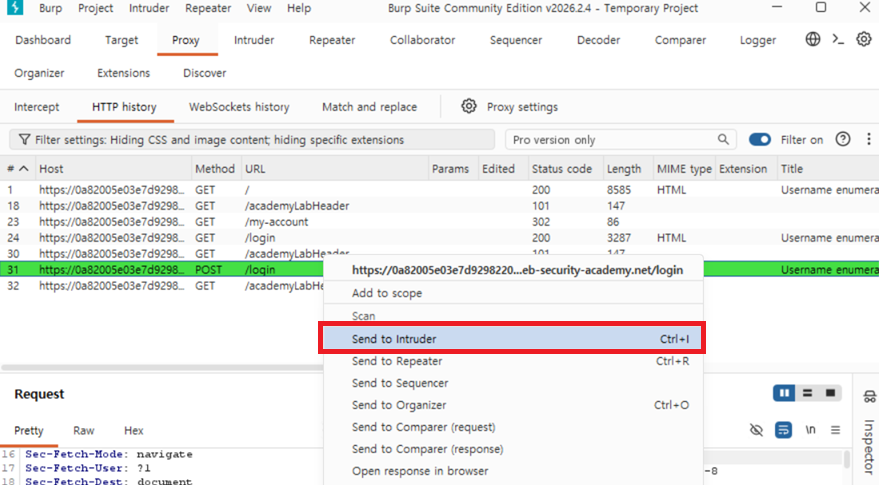Open the three-dot history options menu
The image size is (879, 485).
pyautogui.click(x=868, y=139)
